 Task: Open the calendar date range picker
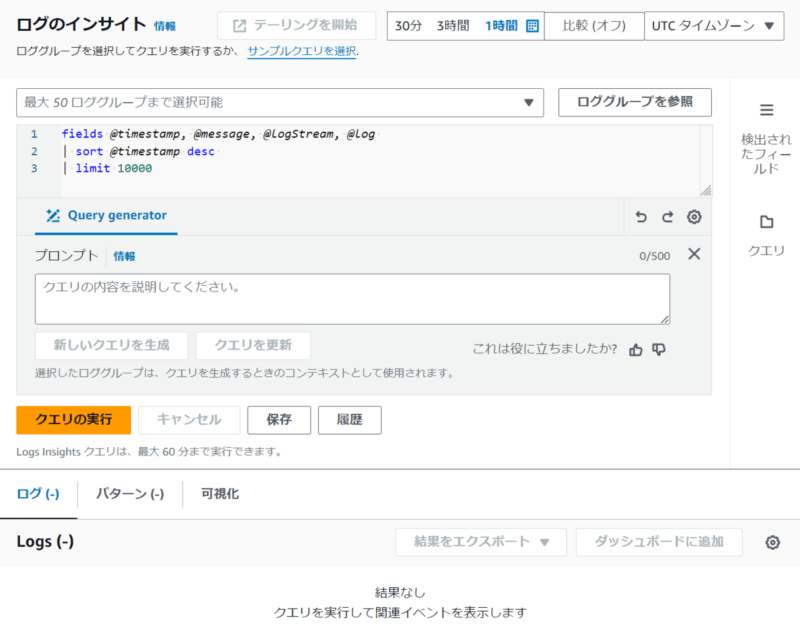[x=534, y=28]
